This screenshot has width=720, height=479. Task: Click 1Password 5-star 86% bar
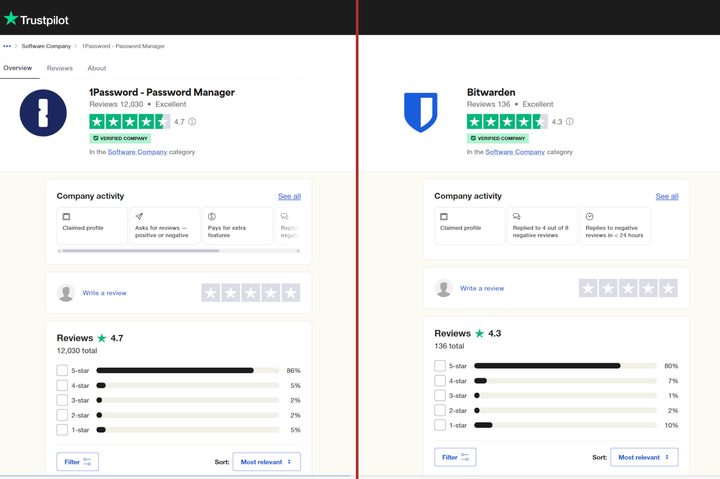188,370
